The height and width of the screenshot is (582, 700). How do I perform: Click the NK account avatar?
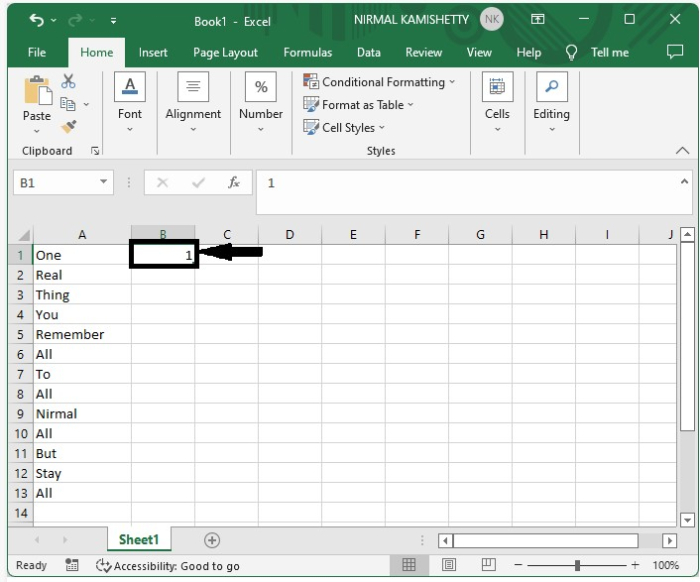coord(492,19)
